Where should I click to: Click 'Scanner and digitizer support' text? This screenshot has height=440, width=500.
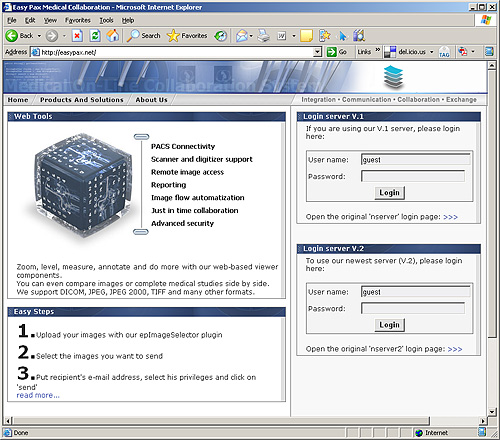202,159
